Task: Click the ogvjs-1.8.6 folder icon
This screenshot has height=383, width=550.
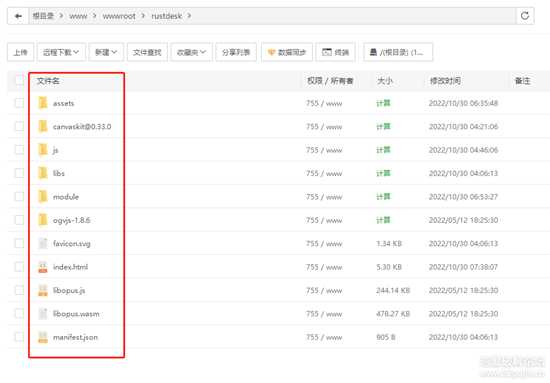Action: 43,220
